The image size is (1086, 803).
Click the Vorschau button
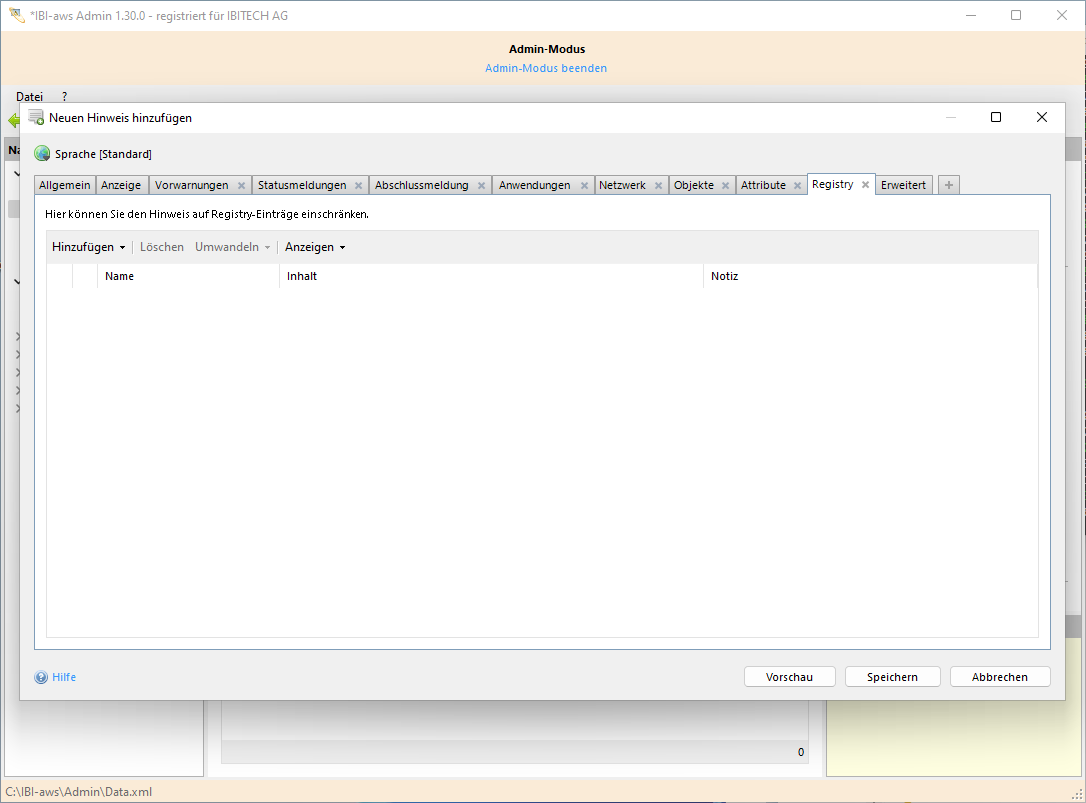pos(789,676)
